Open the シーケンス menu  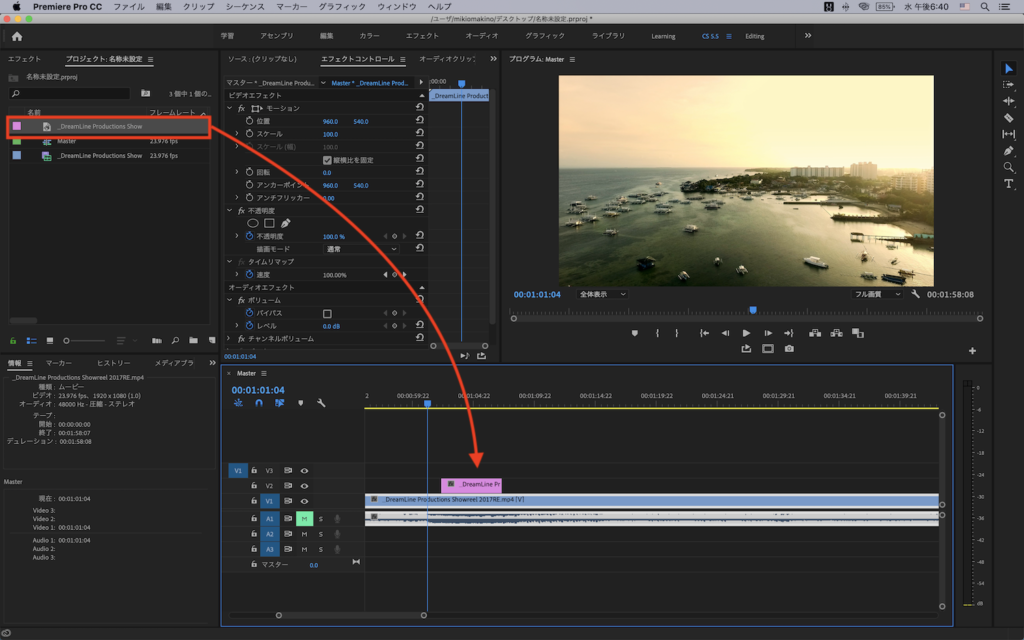coord(245,6)
